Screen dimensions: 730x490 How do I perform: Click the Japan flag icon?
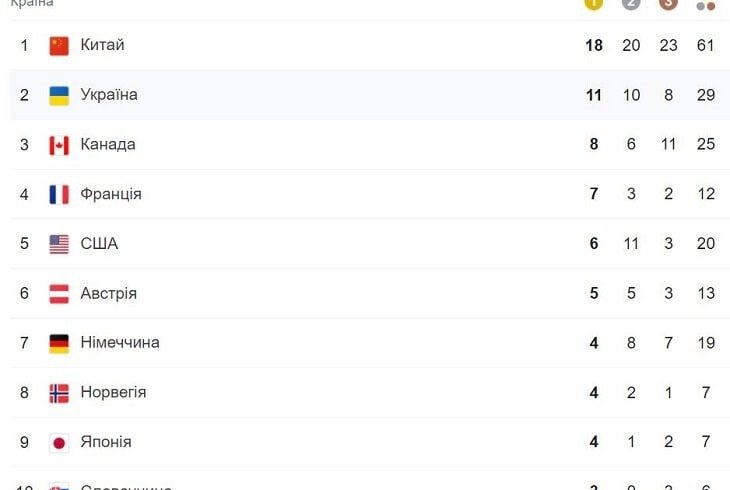point(59,443)
